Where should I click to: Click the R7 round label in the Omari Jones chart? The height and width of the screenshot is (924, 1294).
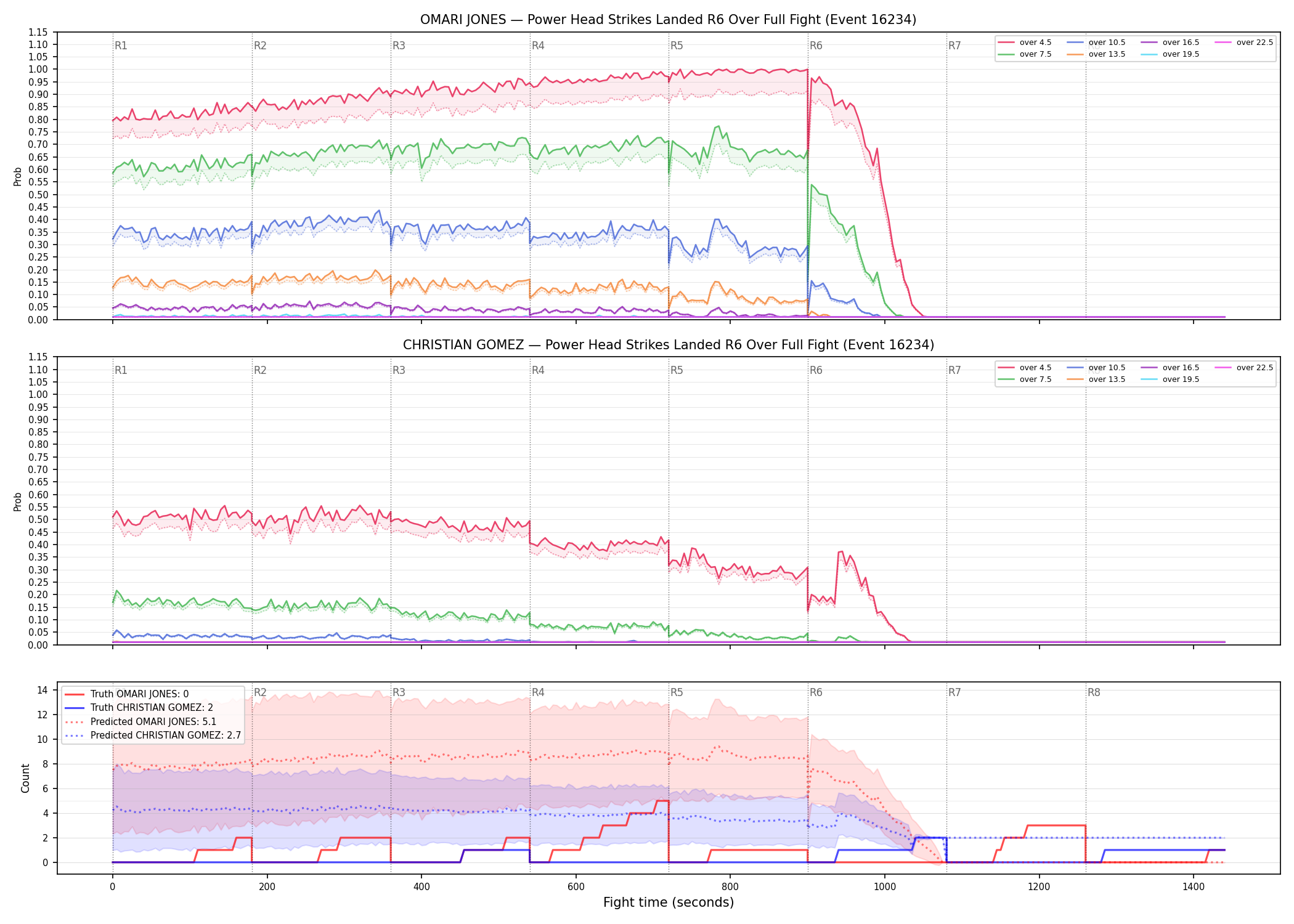tap(954, 46)
